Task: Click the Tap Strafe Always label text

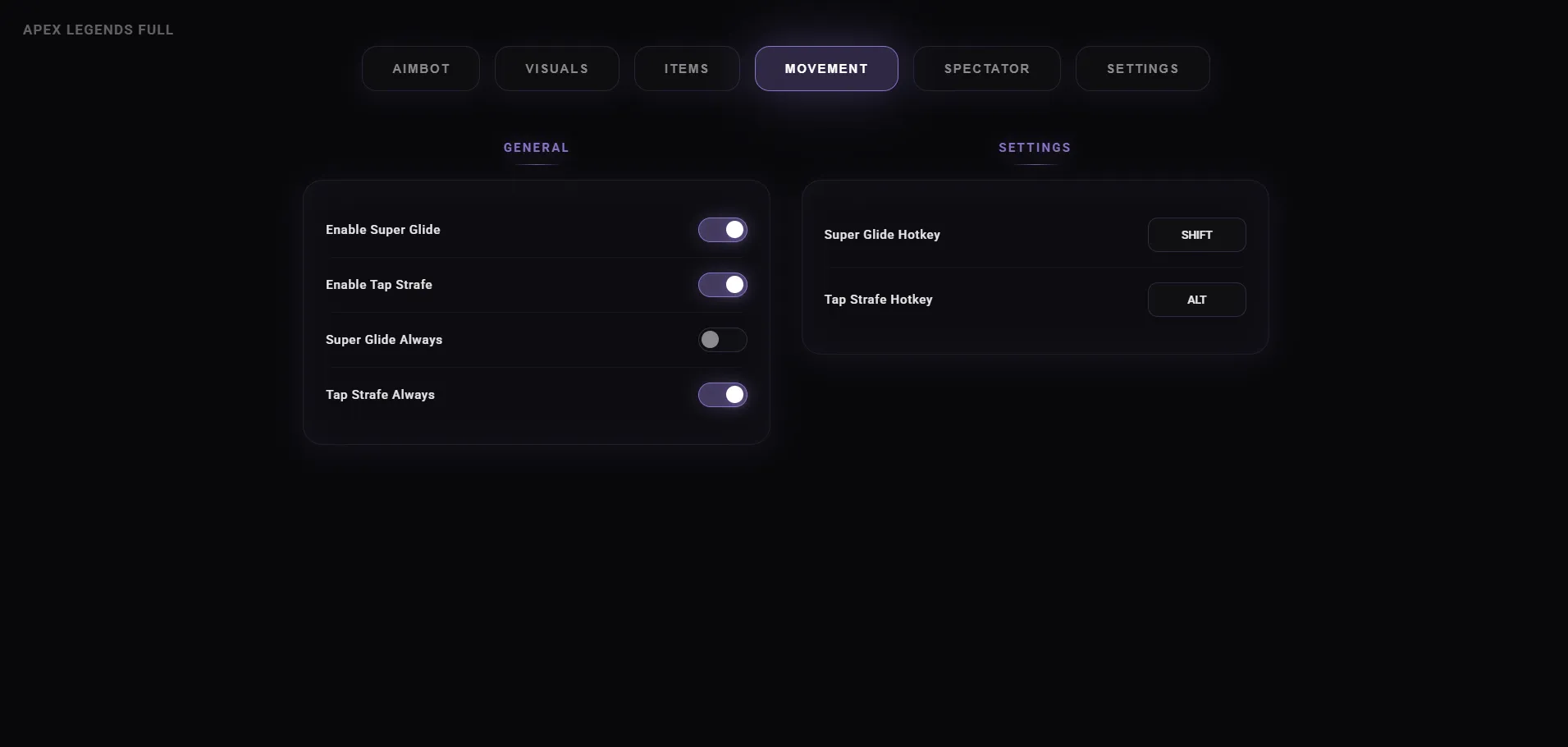Action: pos(380,395)
